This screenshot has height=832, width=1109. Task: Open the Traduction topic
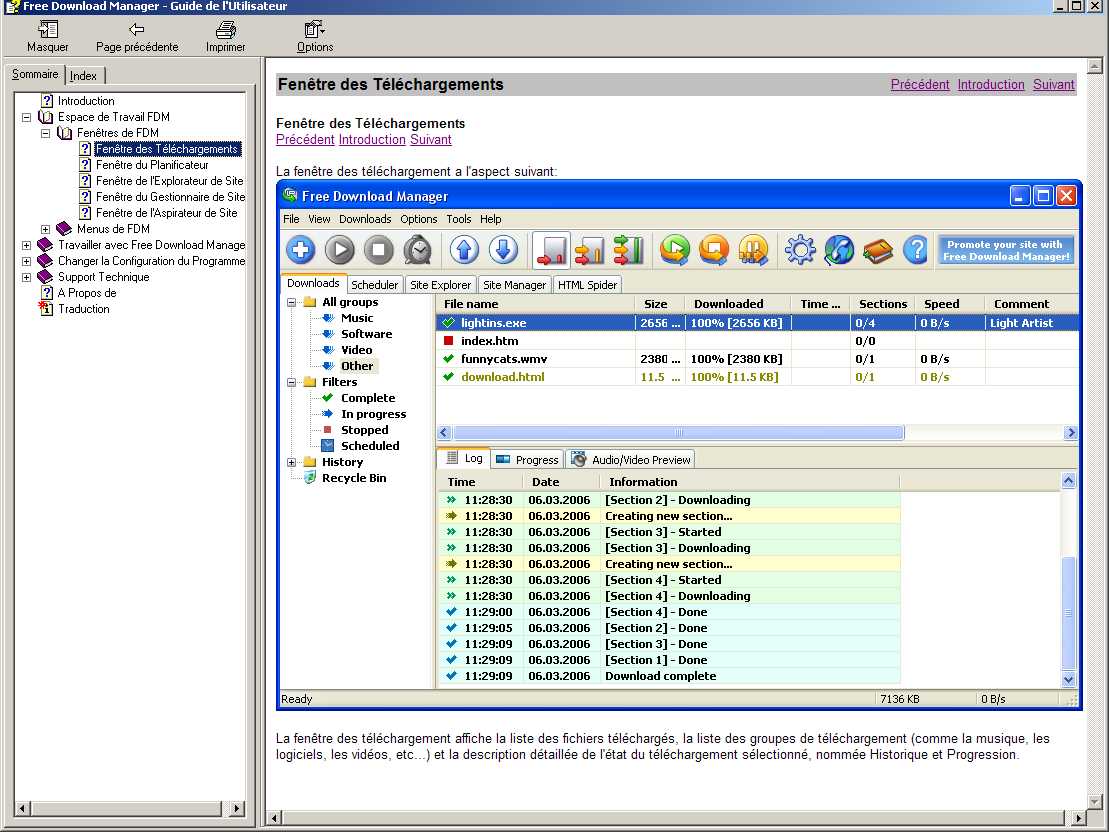[x=83, y=309]
